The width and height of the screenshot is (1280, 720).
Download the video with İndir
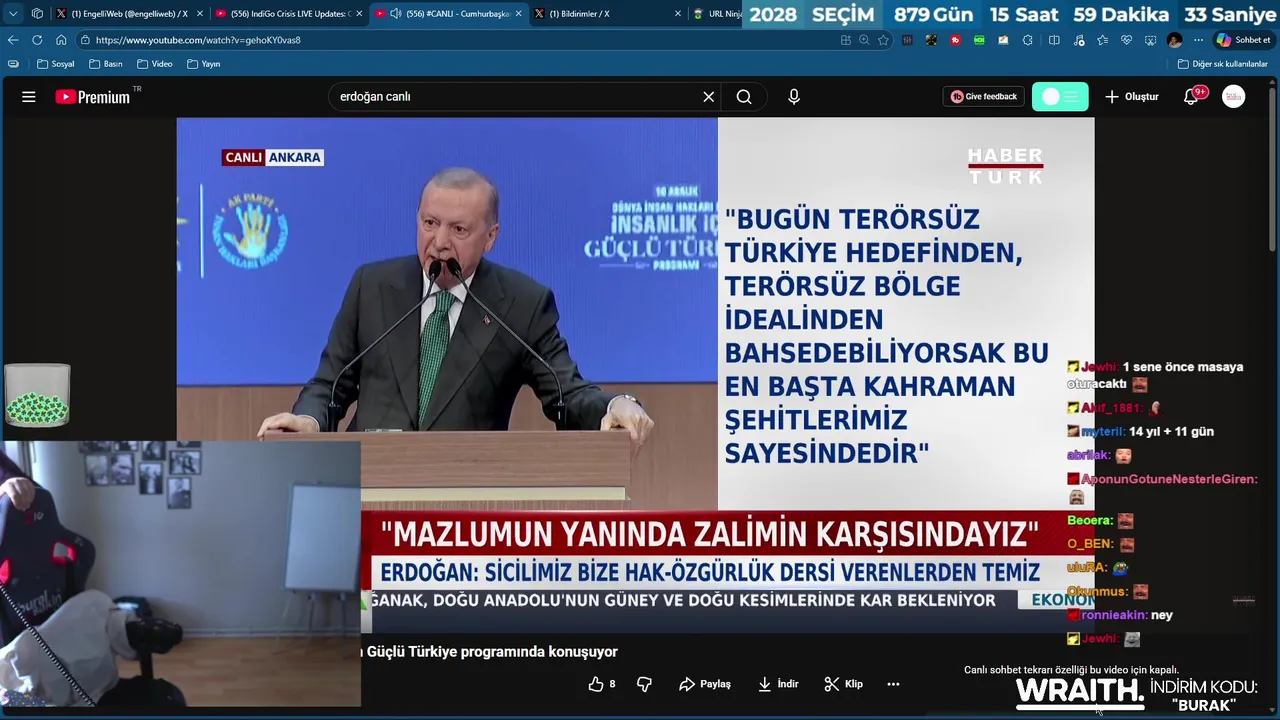click(x=778, y=684)
